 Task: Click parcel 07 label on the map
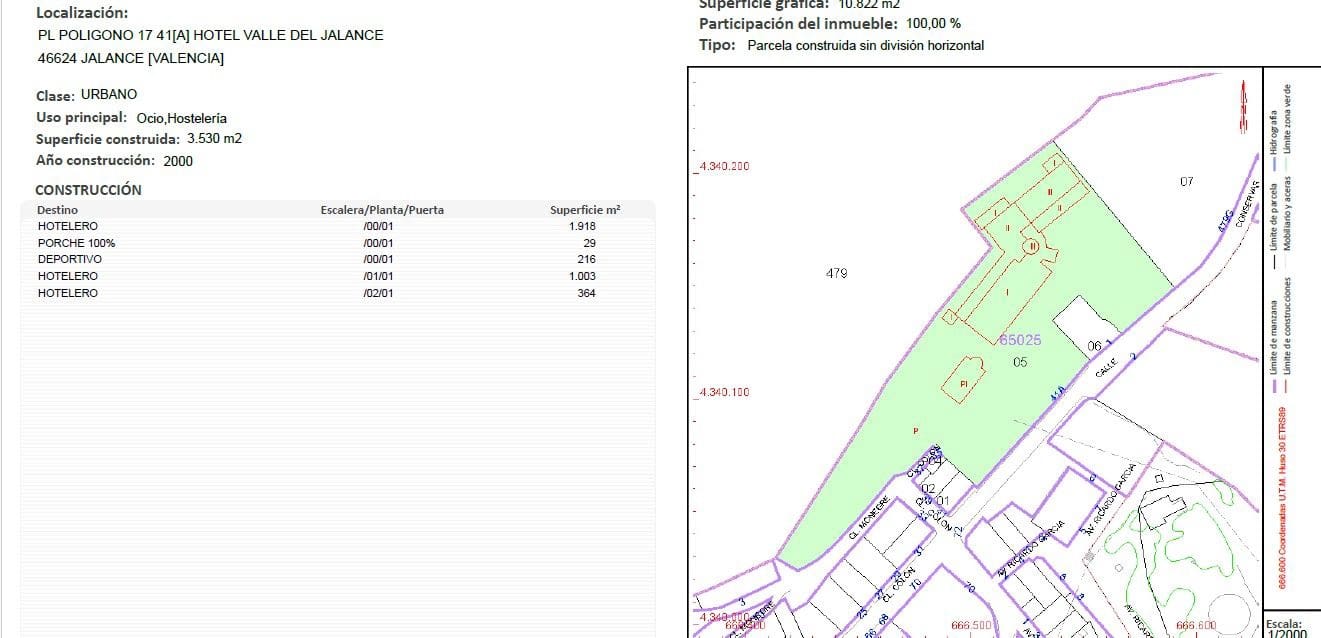click(1186, 181)
